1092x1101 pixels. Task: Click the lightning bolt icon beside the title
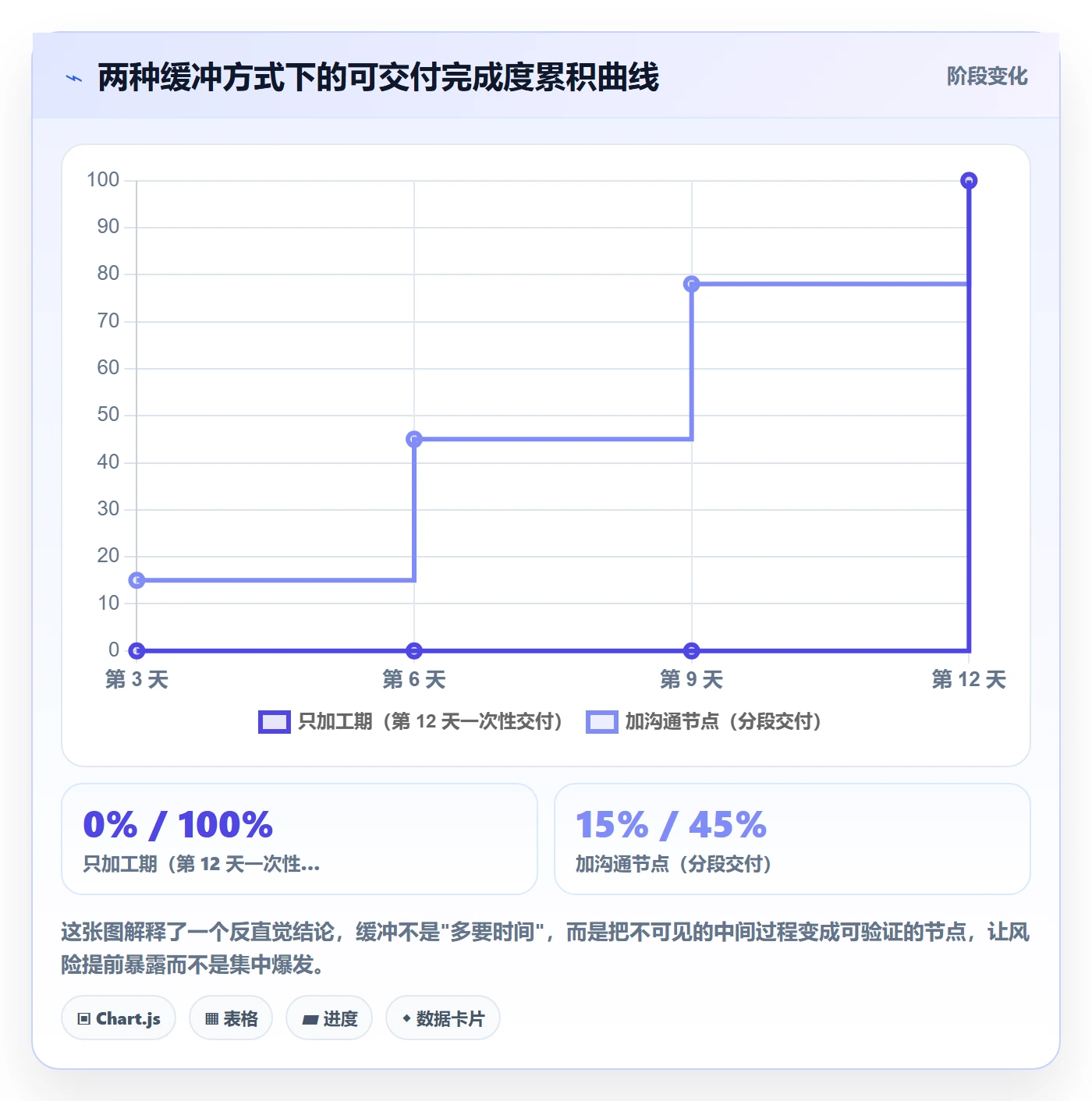(x=74, y=78)
